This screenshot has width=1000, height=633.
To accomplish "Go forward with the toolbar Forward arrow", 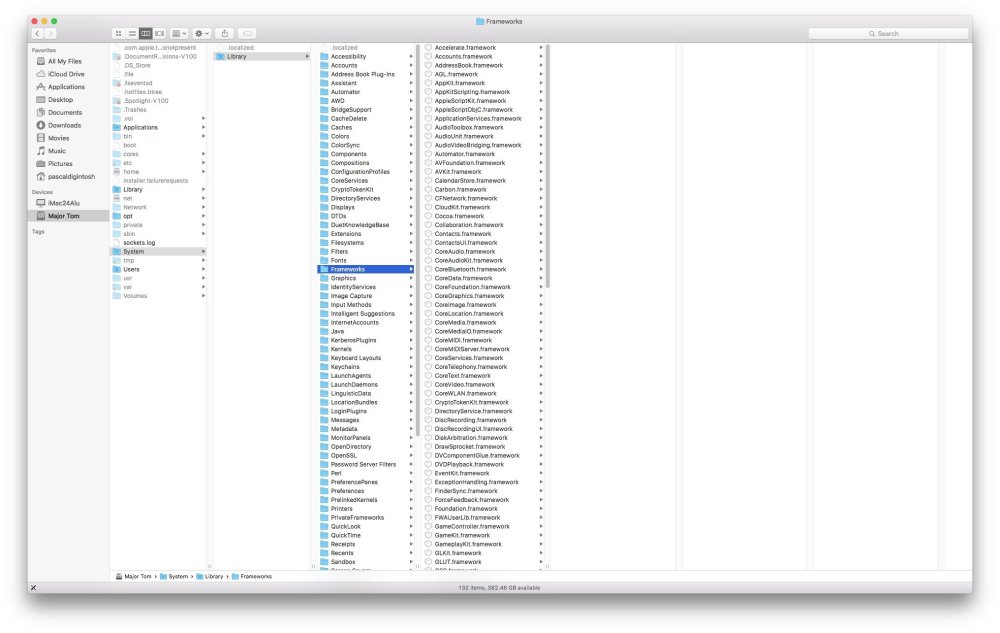I will (50, 33).
